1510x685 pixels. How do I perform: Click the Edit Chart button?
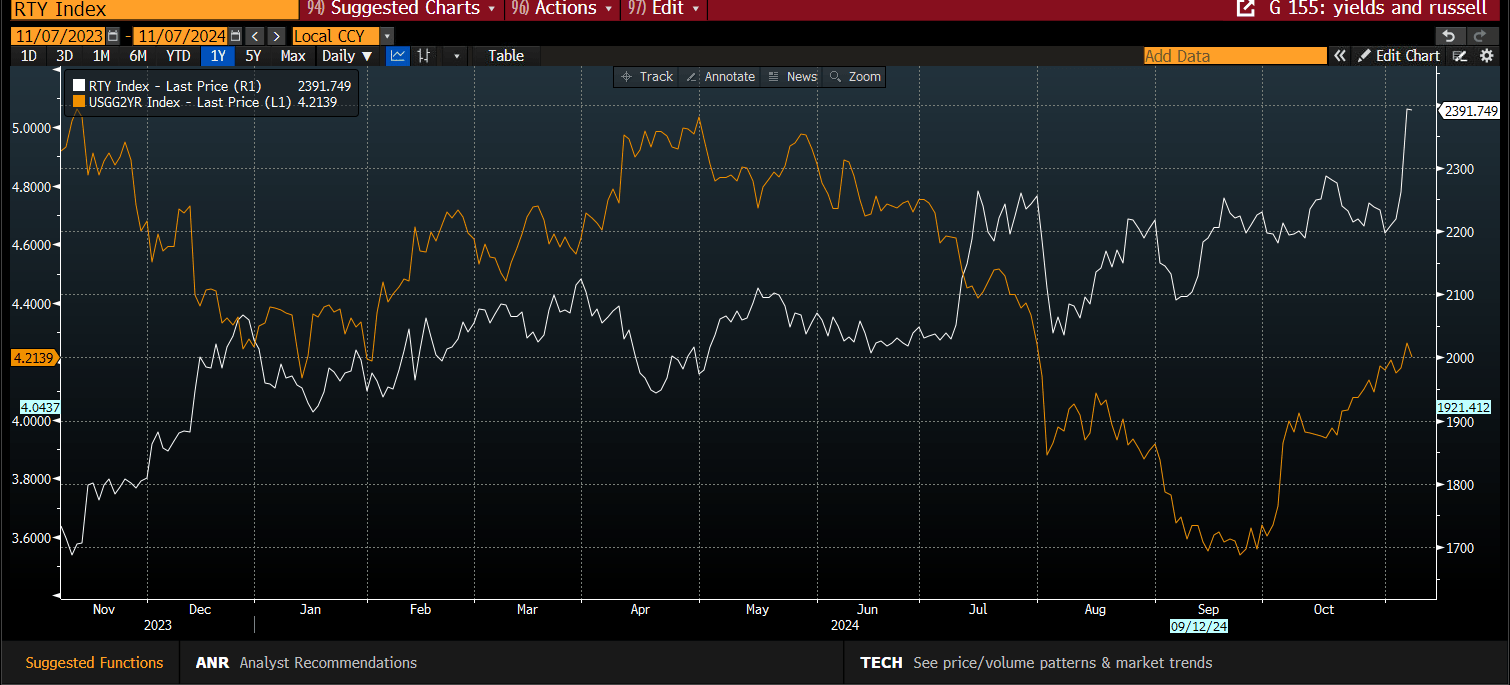click(x=1398, y=56)
